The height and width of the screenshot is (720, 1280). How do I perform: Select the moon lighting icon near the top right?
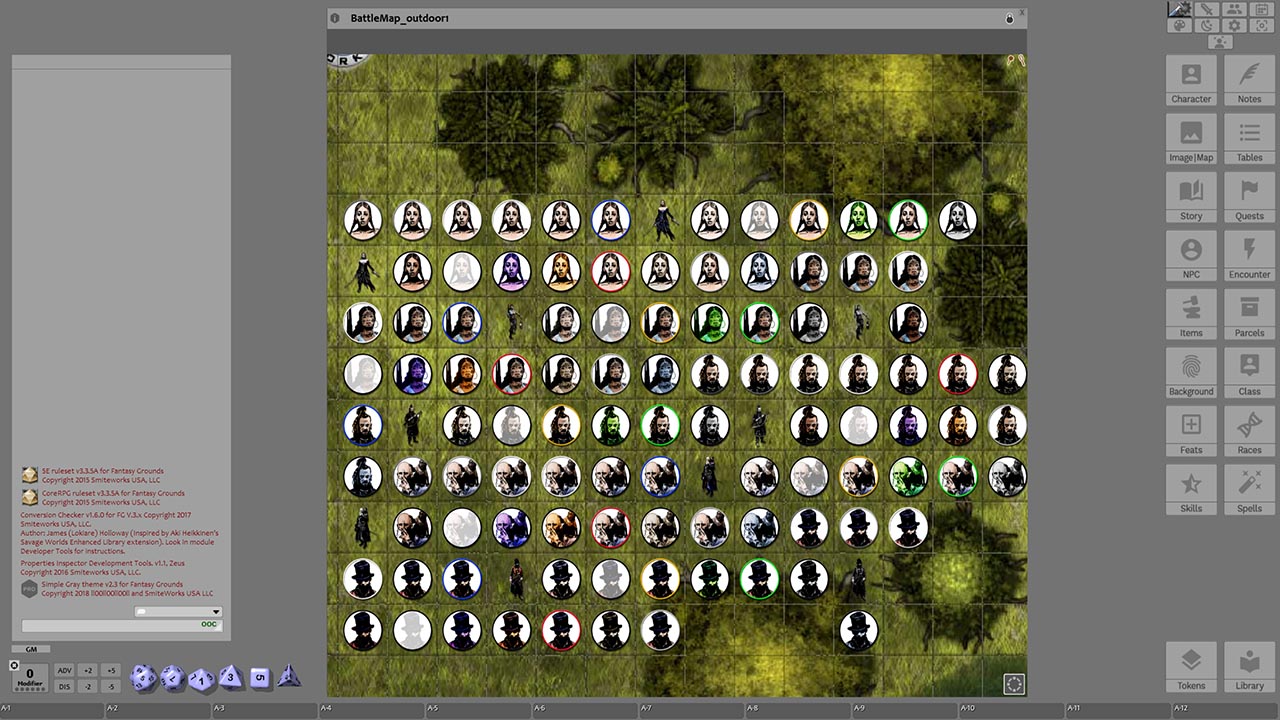[x=1207, y=25]
